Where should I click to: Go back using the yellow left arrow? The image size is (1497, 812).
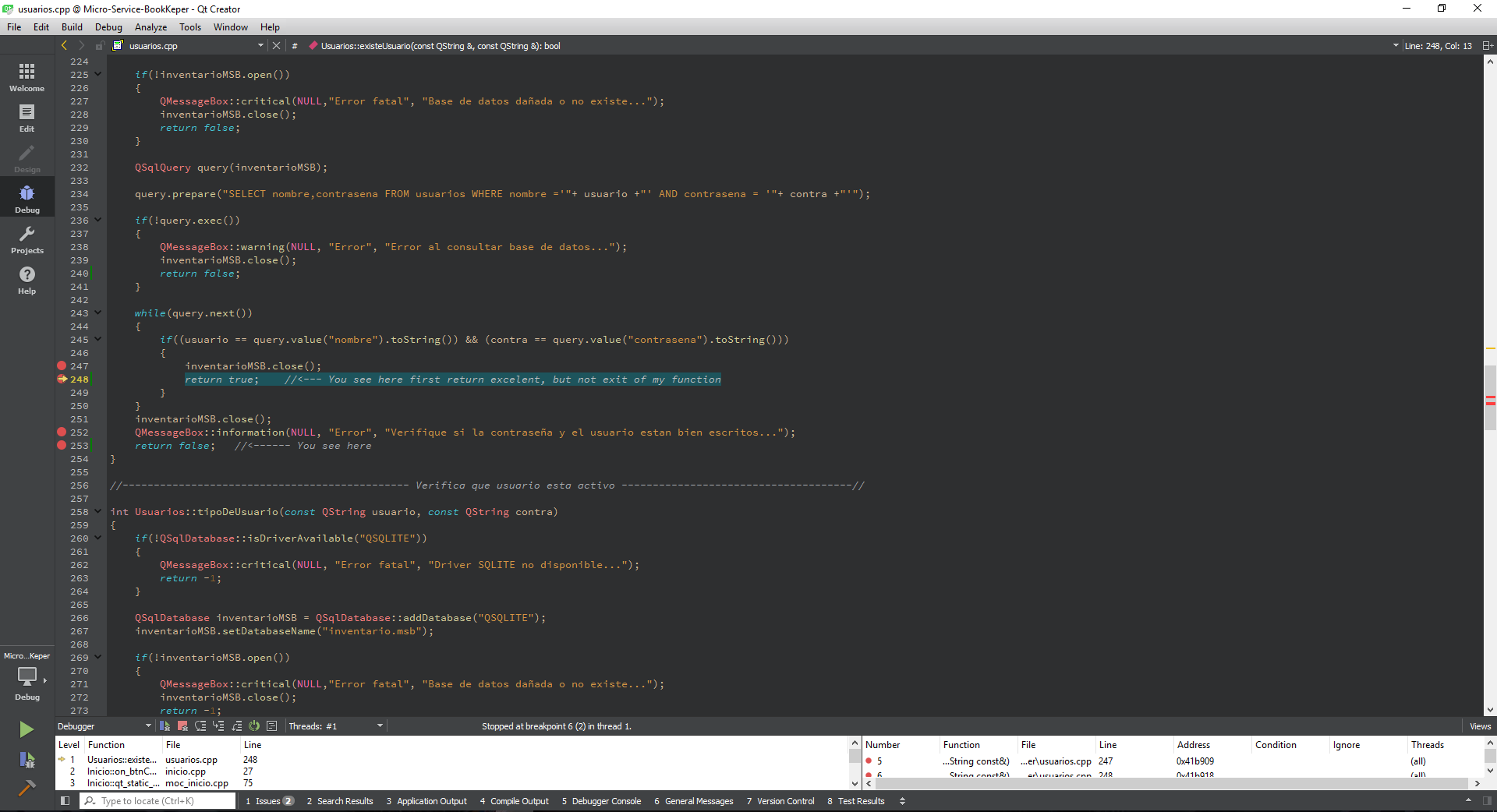pyautogui.click(x=65, y=46)
